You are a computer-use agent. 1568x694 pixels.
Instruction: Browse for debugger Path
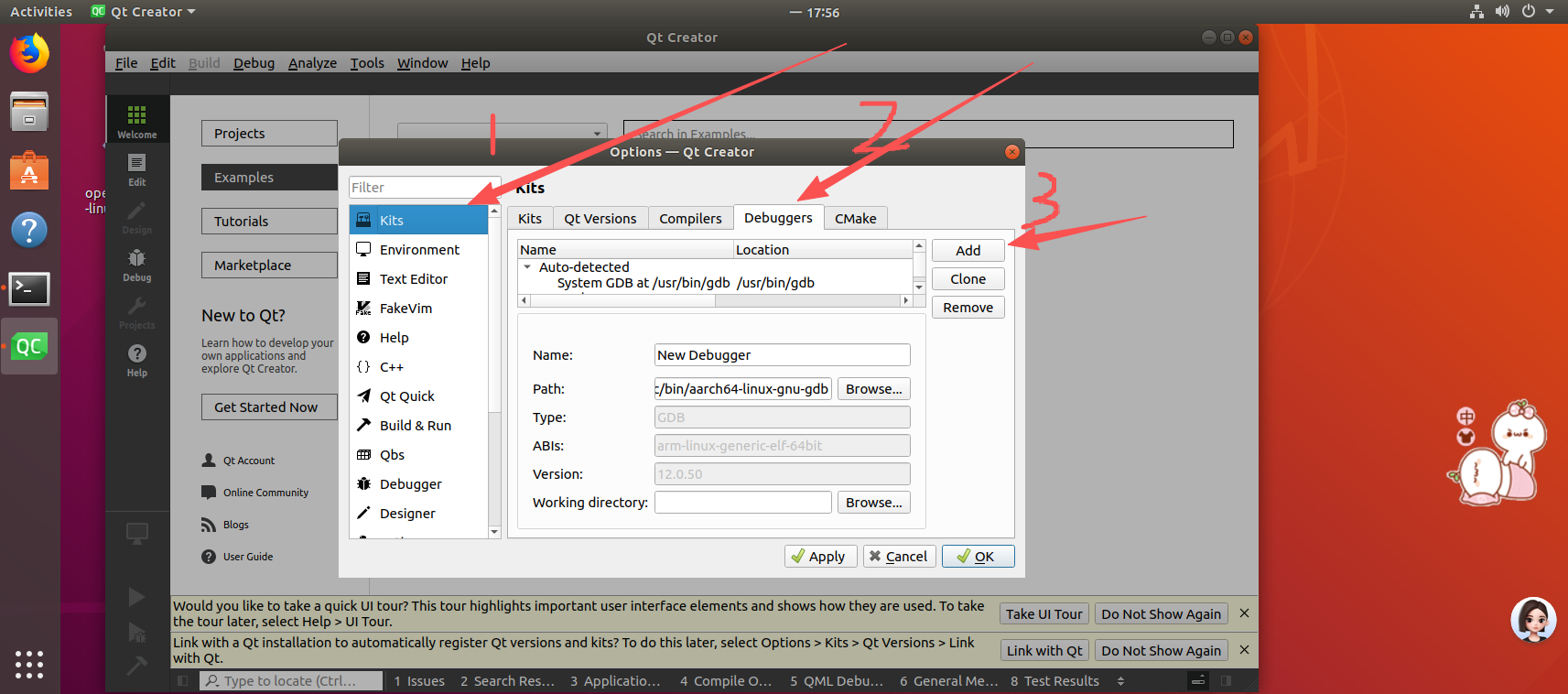coord(874,388)
